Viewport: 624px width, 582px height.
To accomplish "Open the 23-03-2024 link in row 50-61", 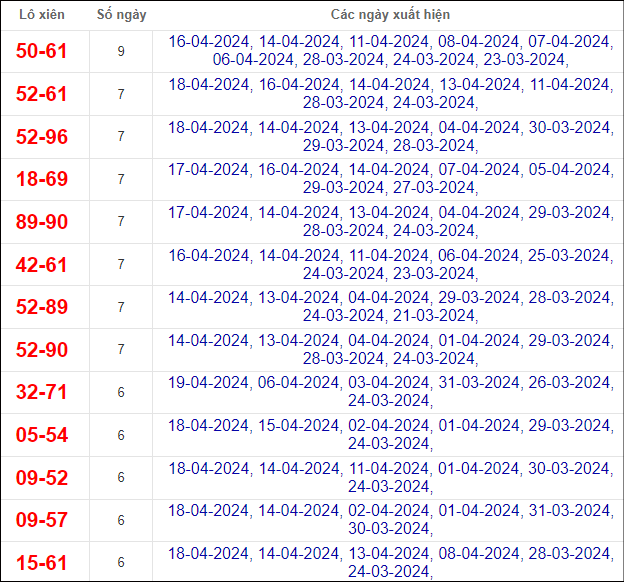I will (x=524, y=59).
